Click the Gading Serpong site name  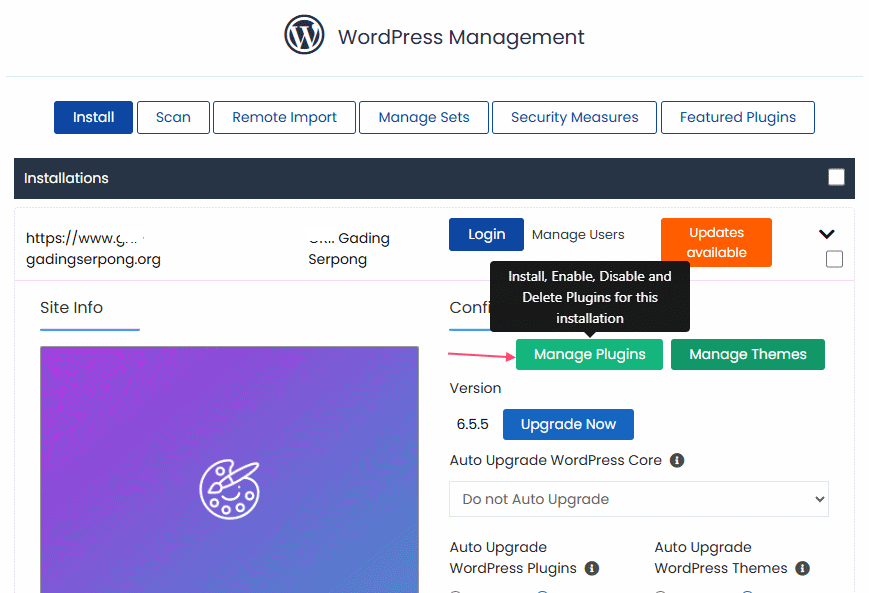[x=349, y=248]
